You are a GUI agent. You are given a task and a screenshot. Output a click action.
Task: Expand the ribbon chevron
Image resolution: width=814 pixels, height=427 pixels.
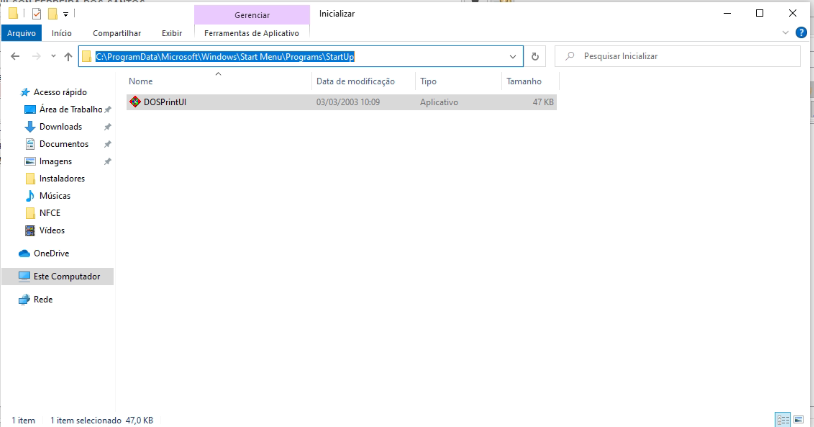(x=785, y=33)
